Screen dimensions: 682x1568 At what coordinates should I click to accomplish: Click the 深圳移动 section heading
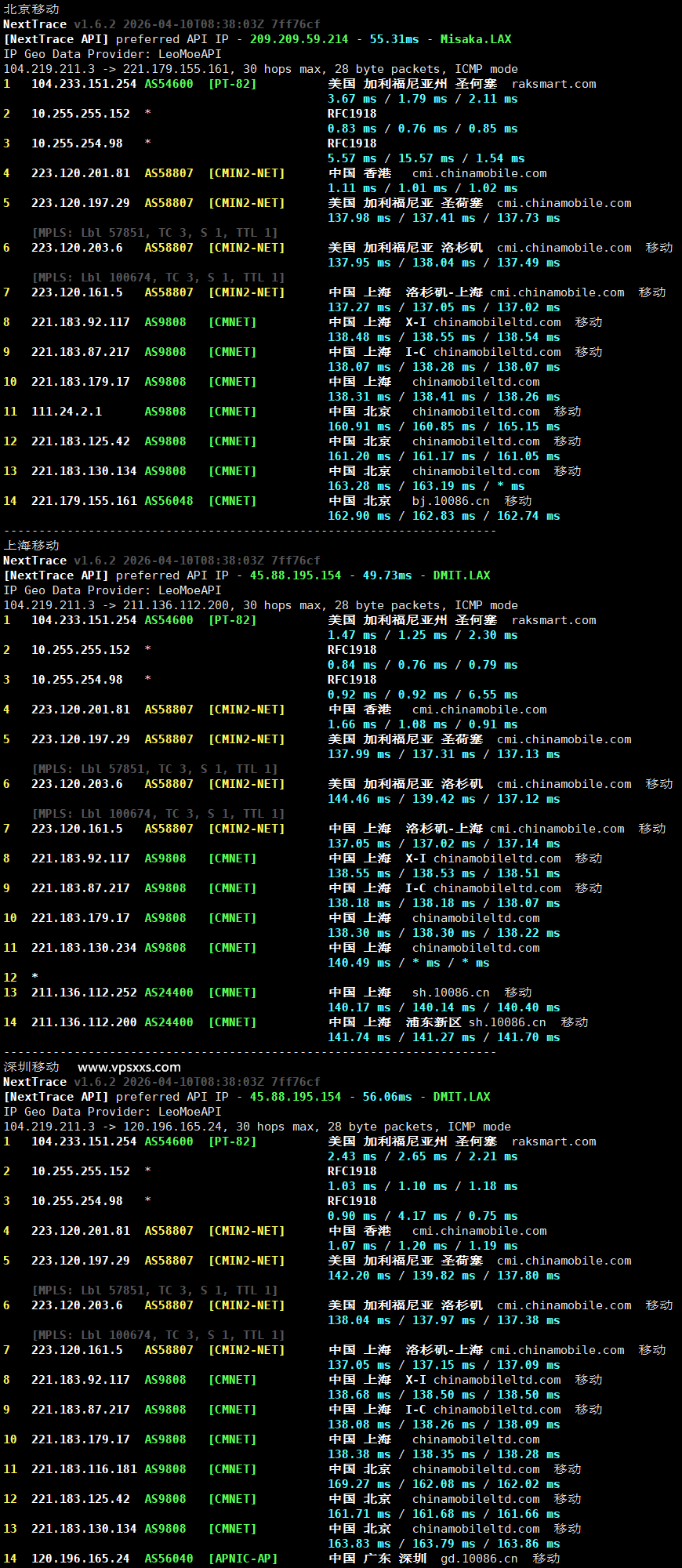[x=31, y=1067]
